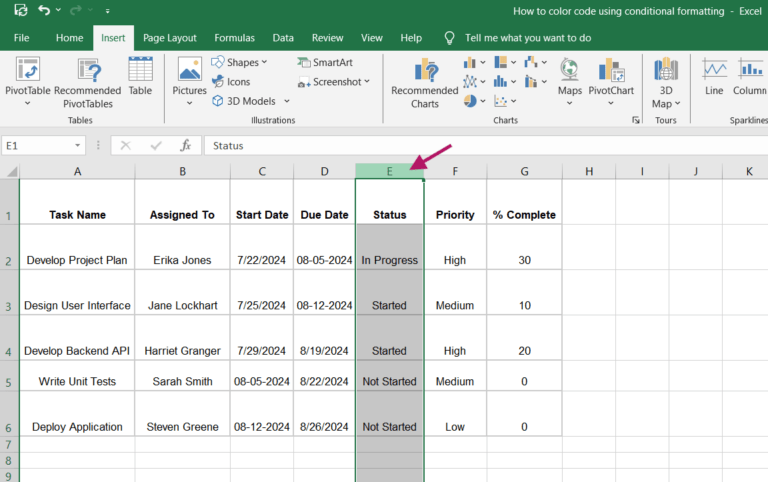This screenshot has height=482, width=768.
Task: Select the Develop Project Plan cell
Action: (x=77, y=260)
